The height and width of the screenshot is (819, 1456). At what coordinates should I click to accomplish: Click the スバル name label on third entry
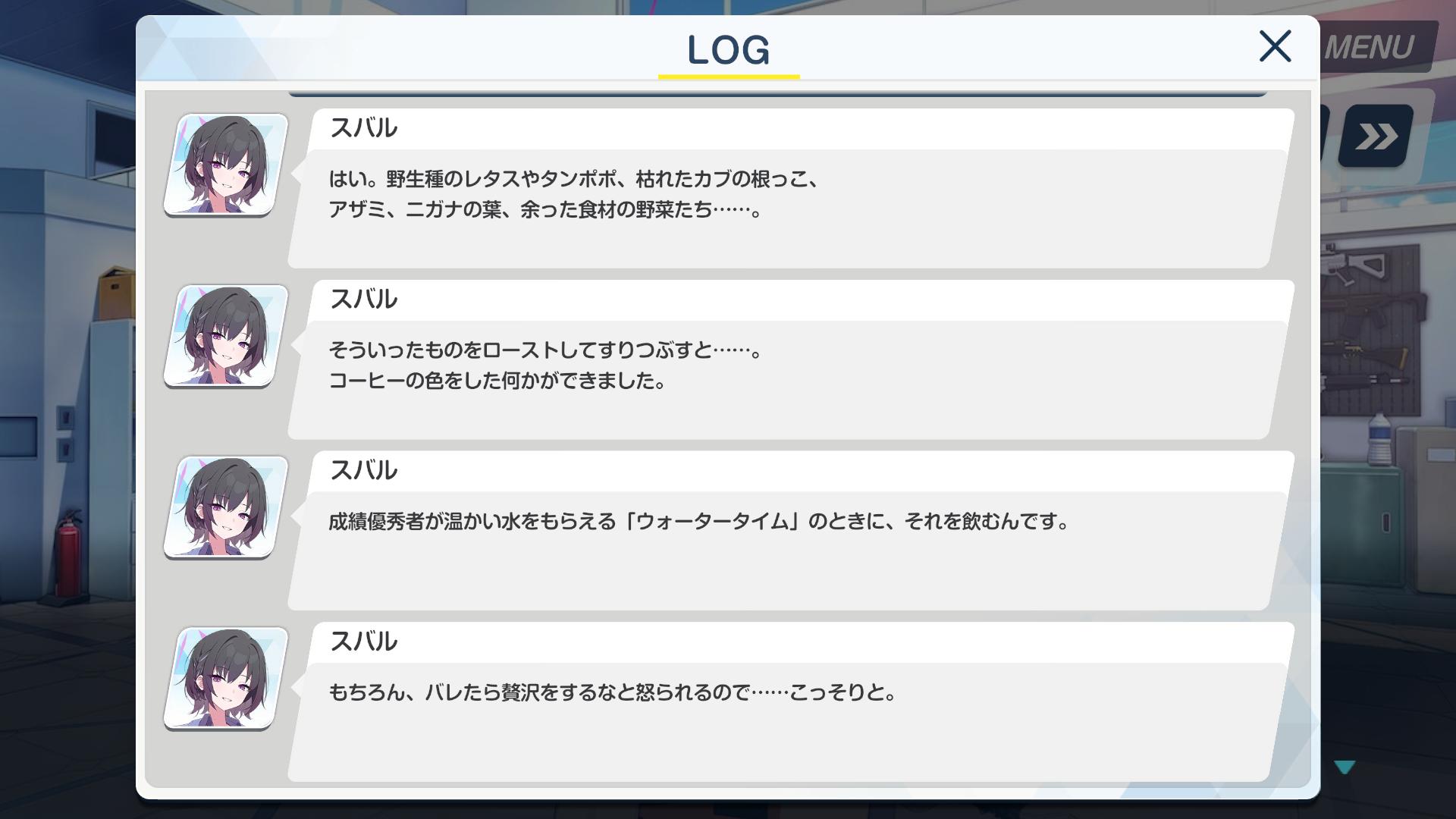363,471
